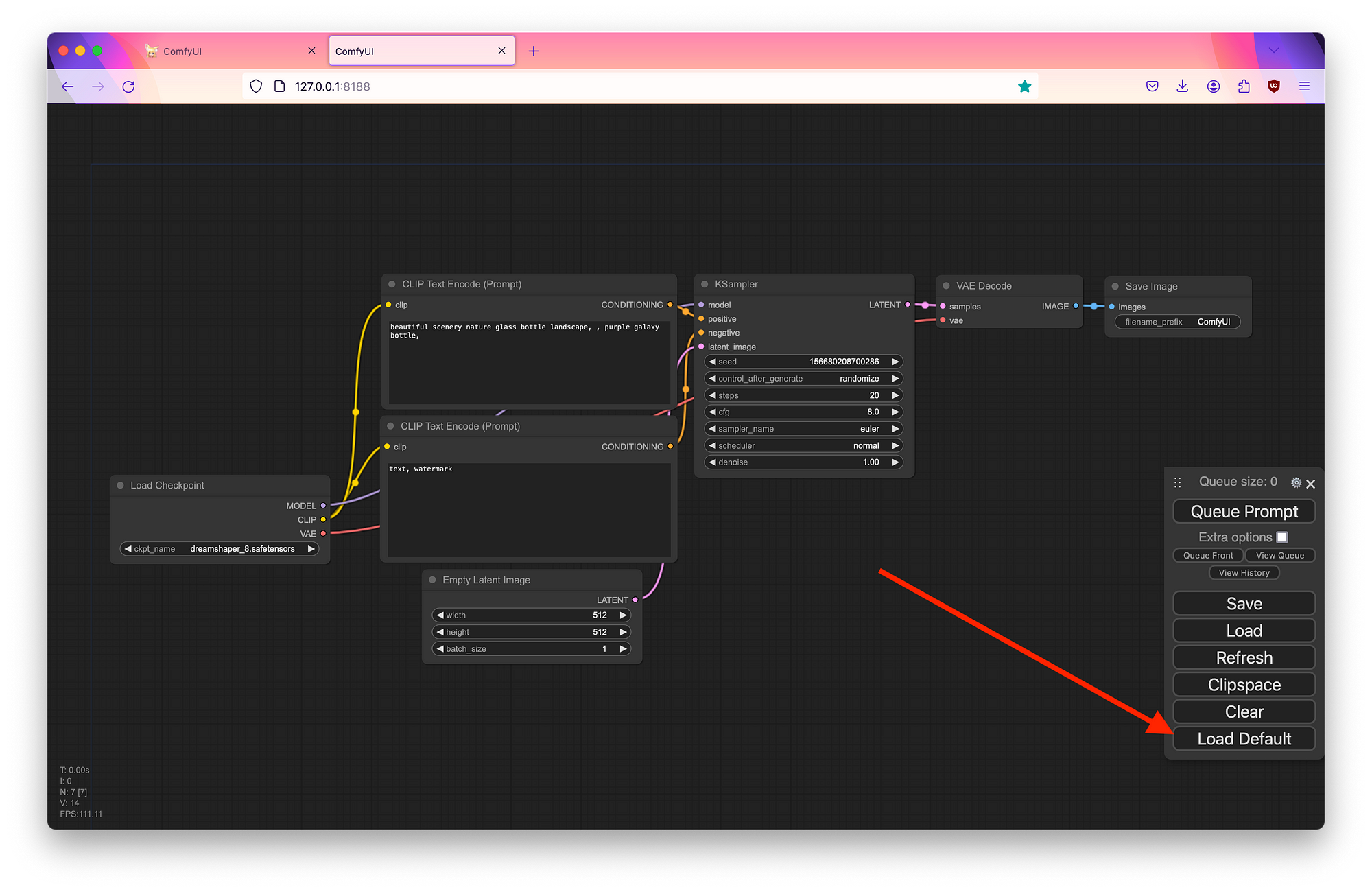This screenshot has width=1372, height=892.
Task: Open the ckpt_name dreamshaper_8 selector
Action: (220, 549)
